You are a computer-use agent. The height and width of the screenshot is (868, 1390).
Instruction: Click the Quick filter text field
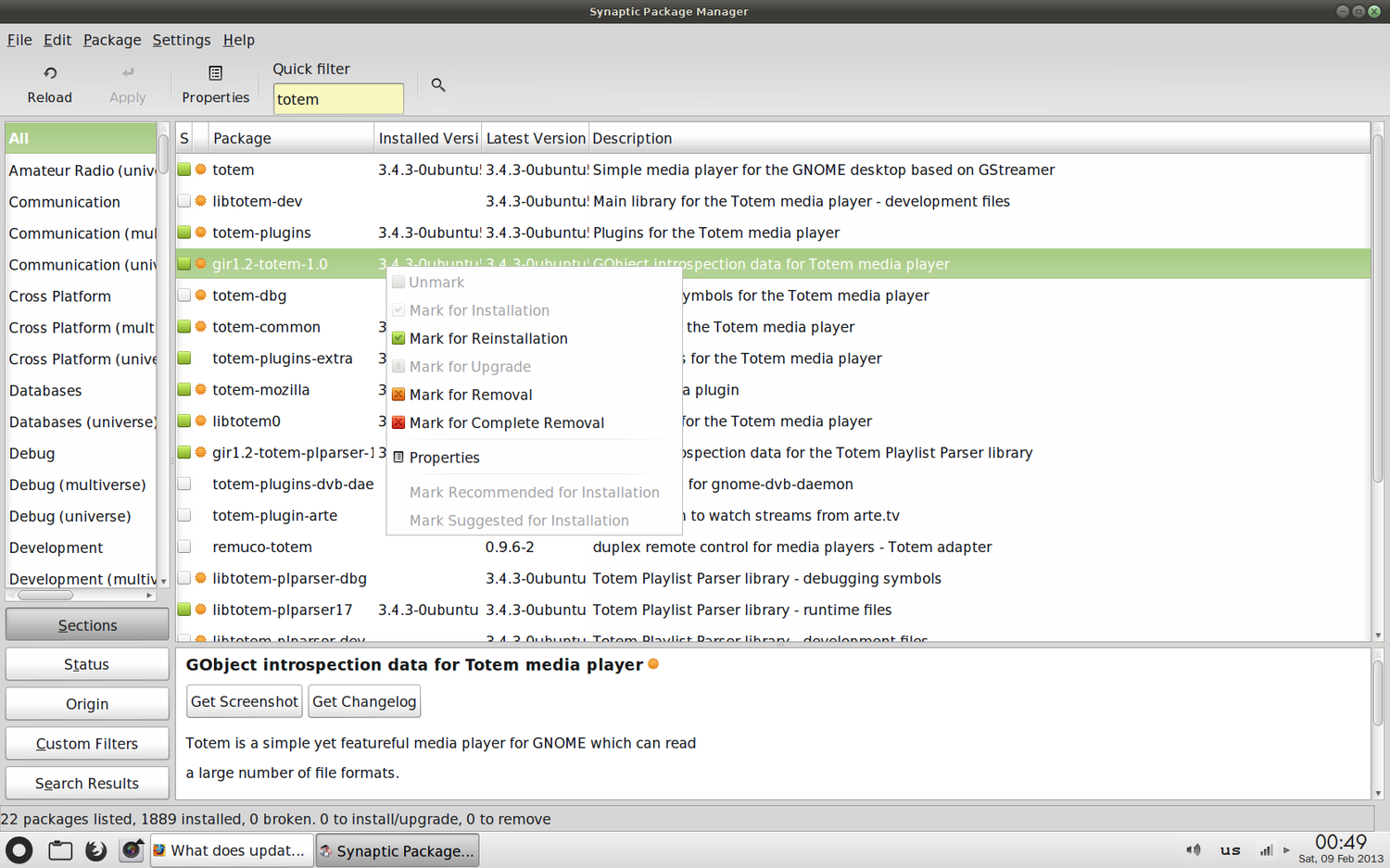coord(338,99)
